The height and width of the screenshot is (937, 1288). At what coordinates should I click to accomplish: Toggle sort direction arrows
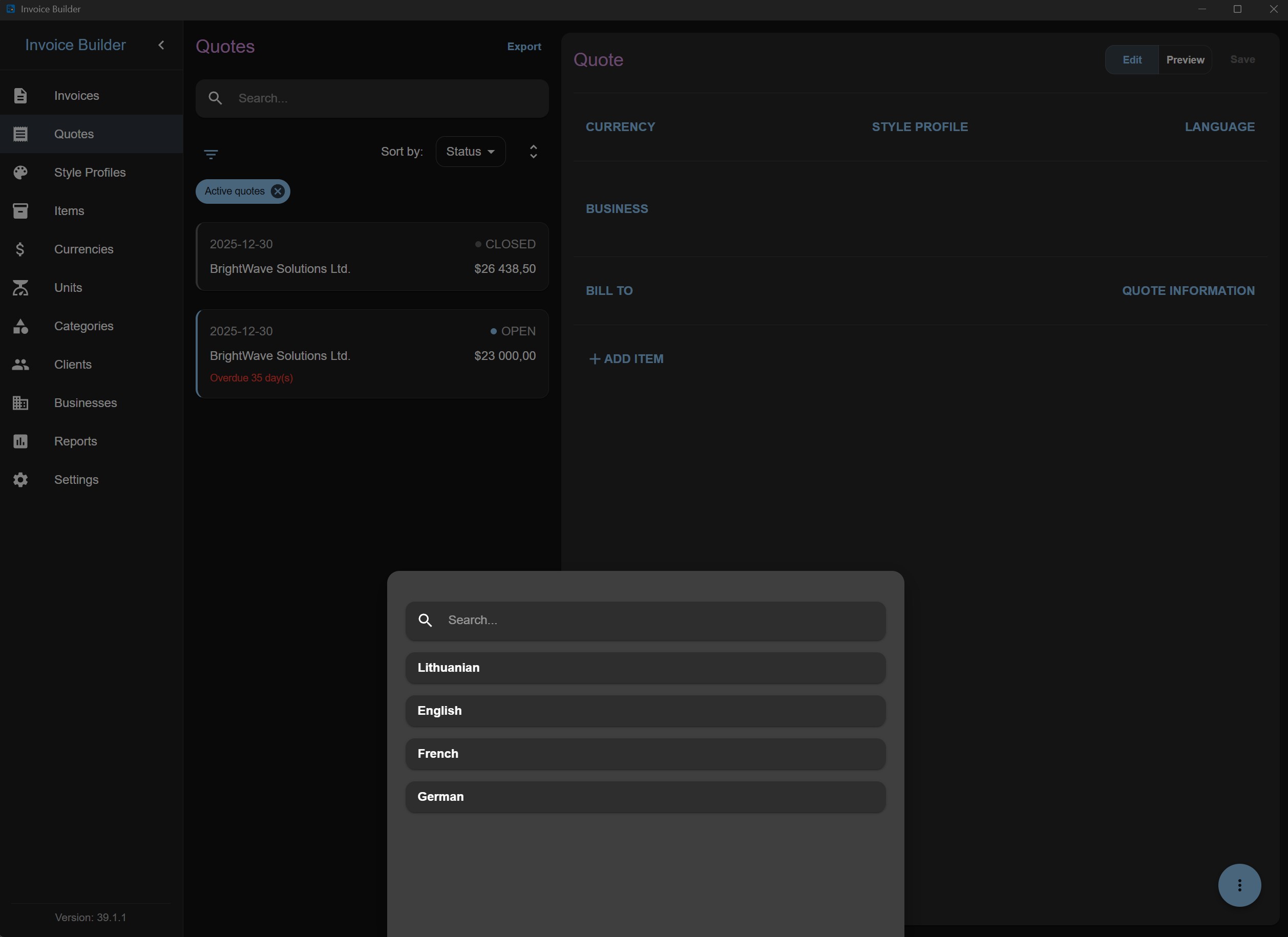tap(533, 152)
